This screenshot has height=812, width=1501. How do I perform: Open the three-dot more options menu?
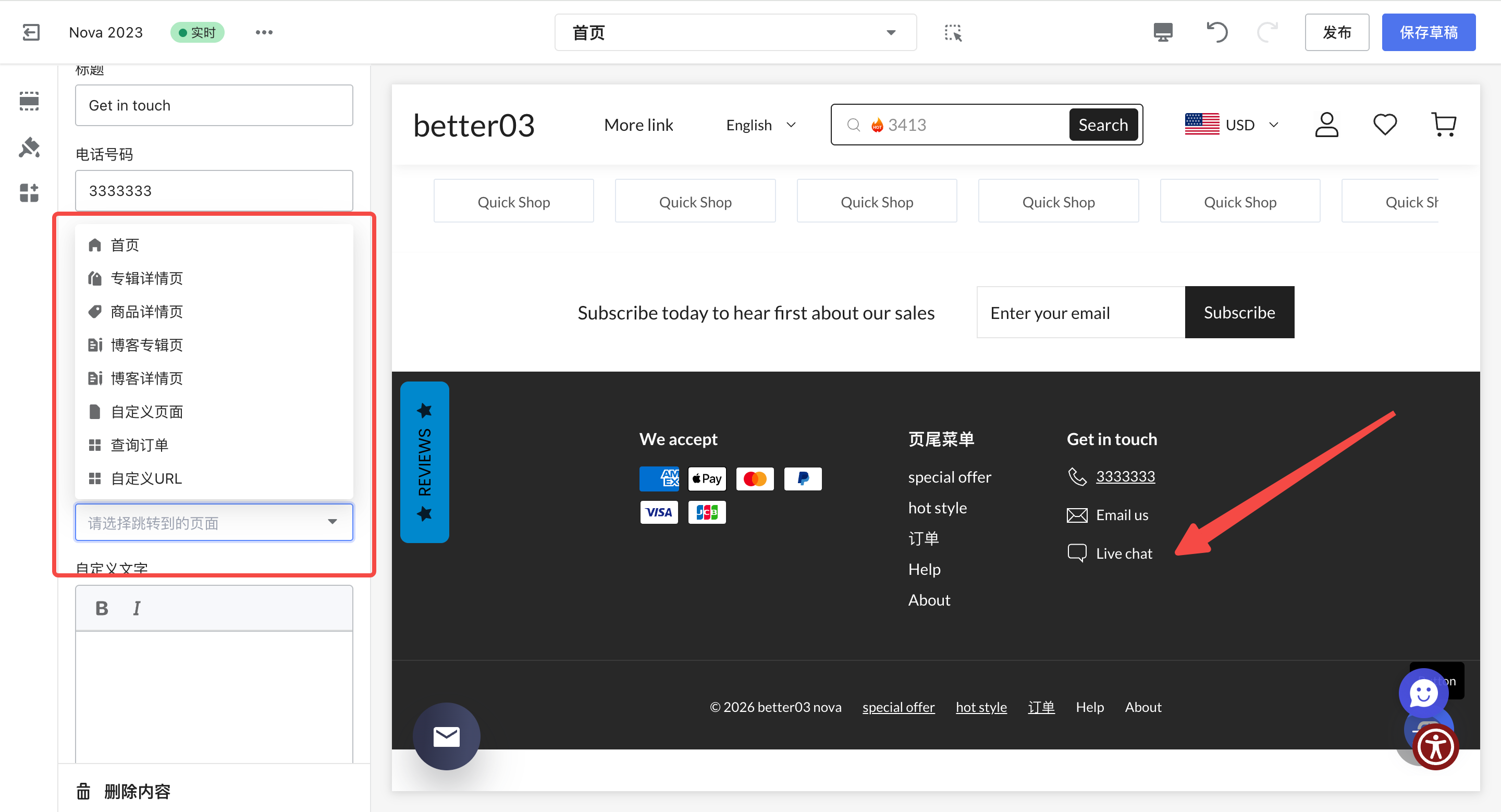click(x=264, y=32)
